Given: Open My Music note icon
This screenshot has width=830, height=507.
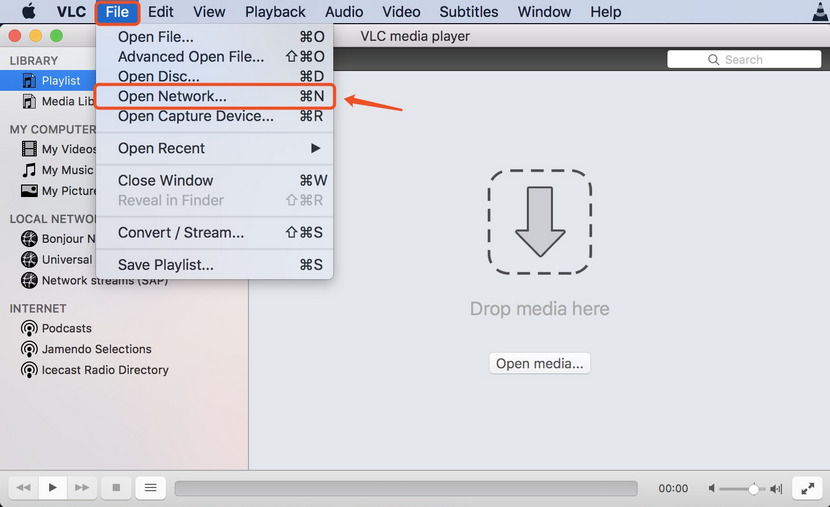Looking at the screenshot, I should tap(29, 170).
